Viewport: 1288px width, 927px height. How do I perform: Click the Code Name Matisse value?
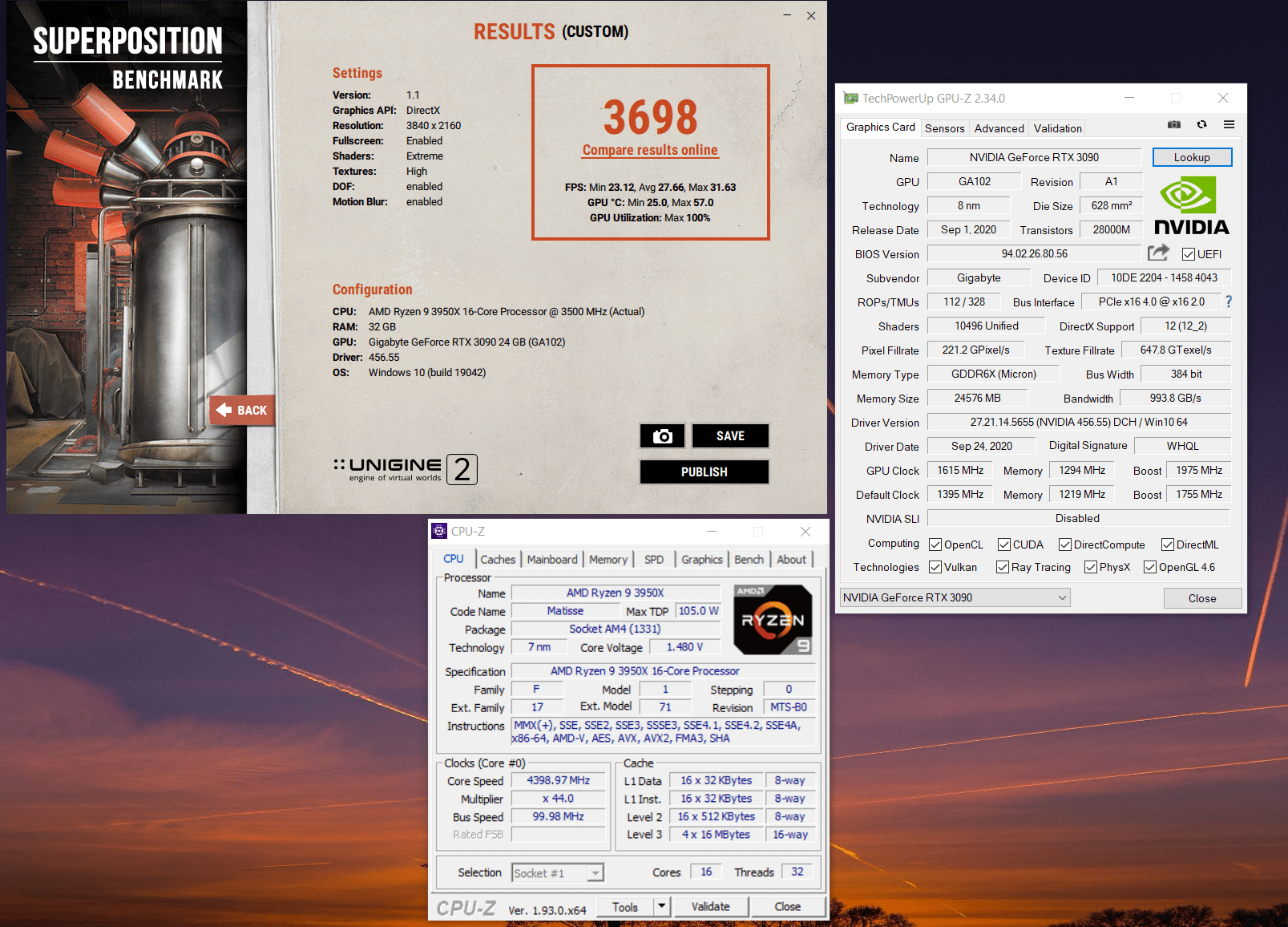point(565,611)
